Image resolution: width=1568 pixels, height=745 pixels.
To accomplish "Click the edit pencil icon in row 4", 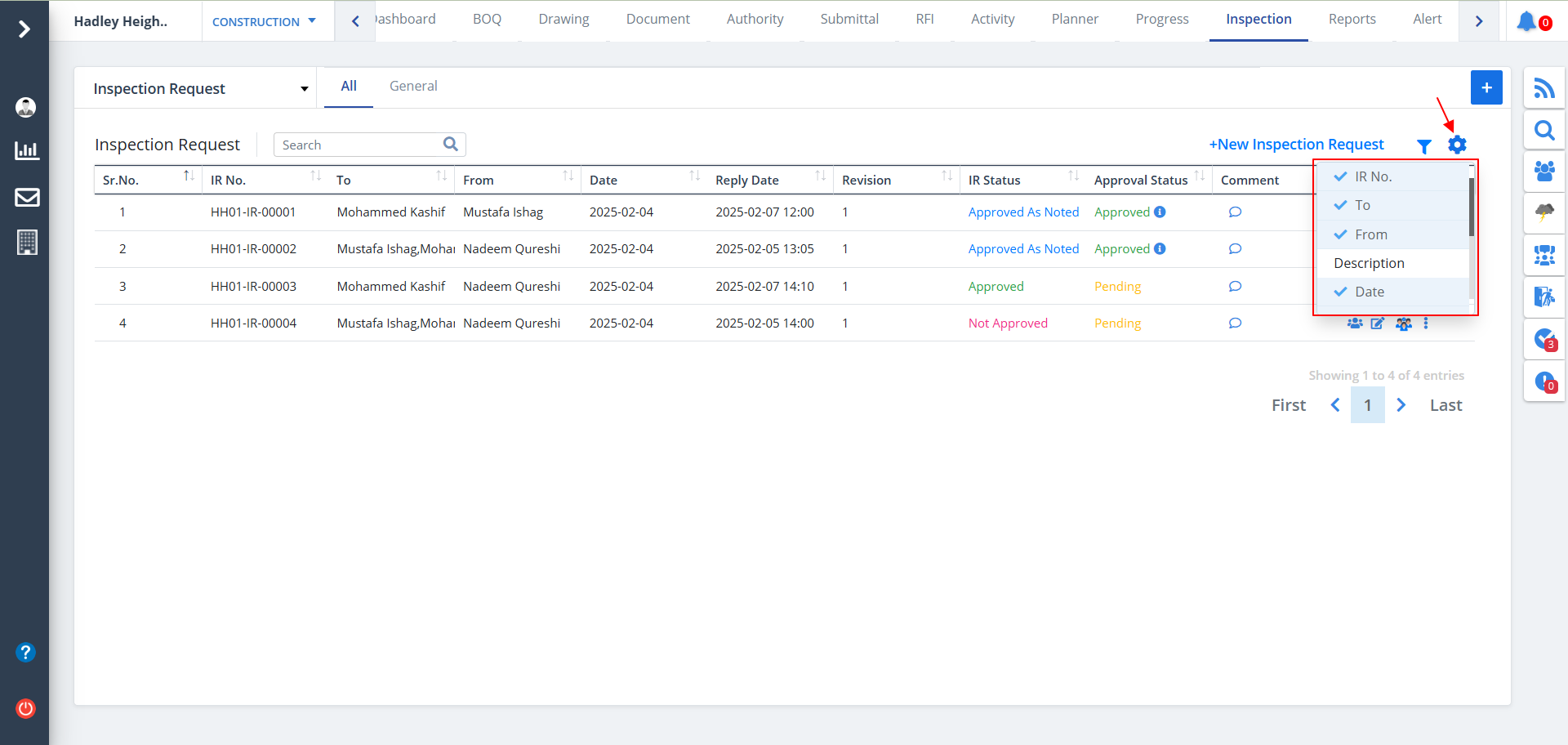I will 1378,323.
